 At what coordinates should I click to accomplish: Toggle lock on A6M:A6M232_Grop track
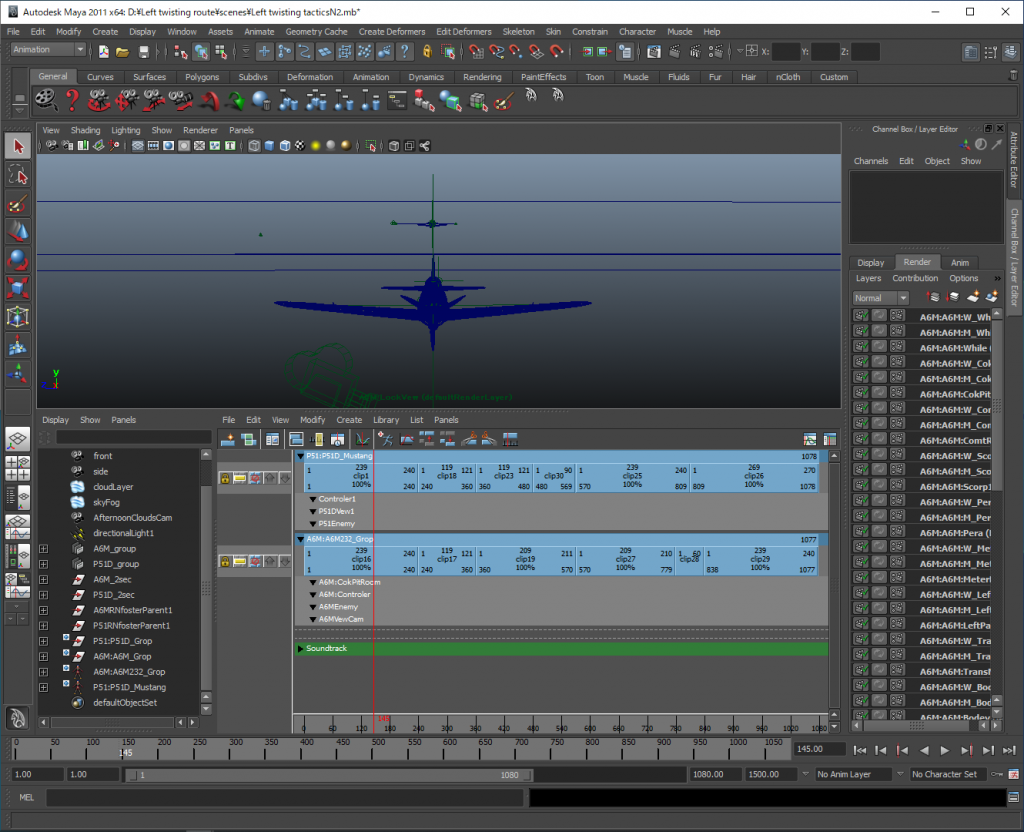click(x=225, y=562)
